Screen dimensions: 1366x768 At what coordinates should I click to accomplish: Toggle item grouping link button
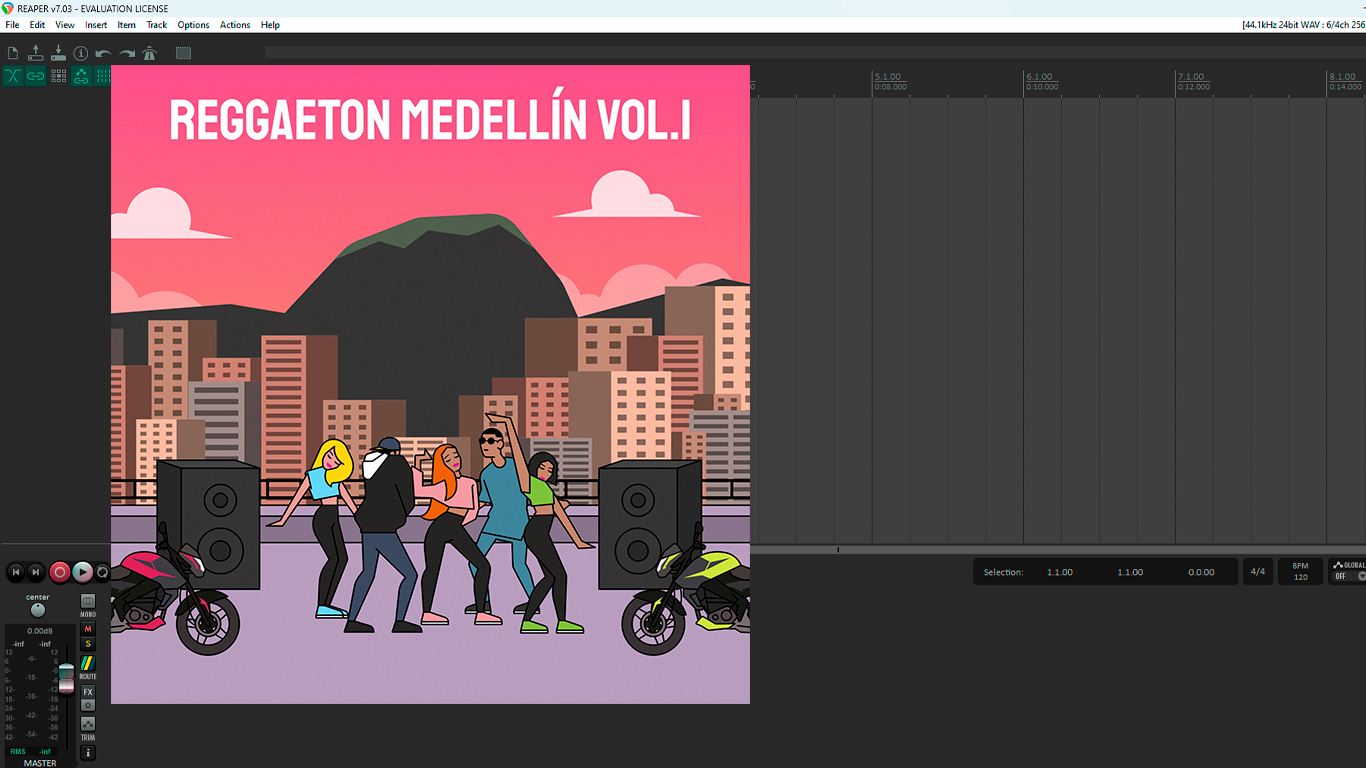coord(36,76)
